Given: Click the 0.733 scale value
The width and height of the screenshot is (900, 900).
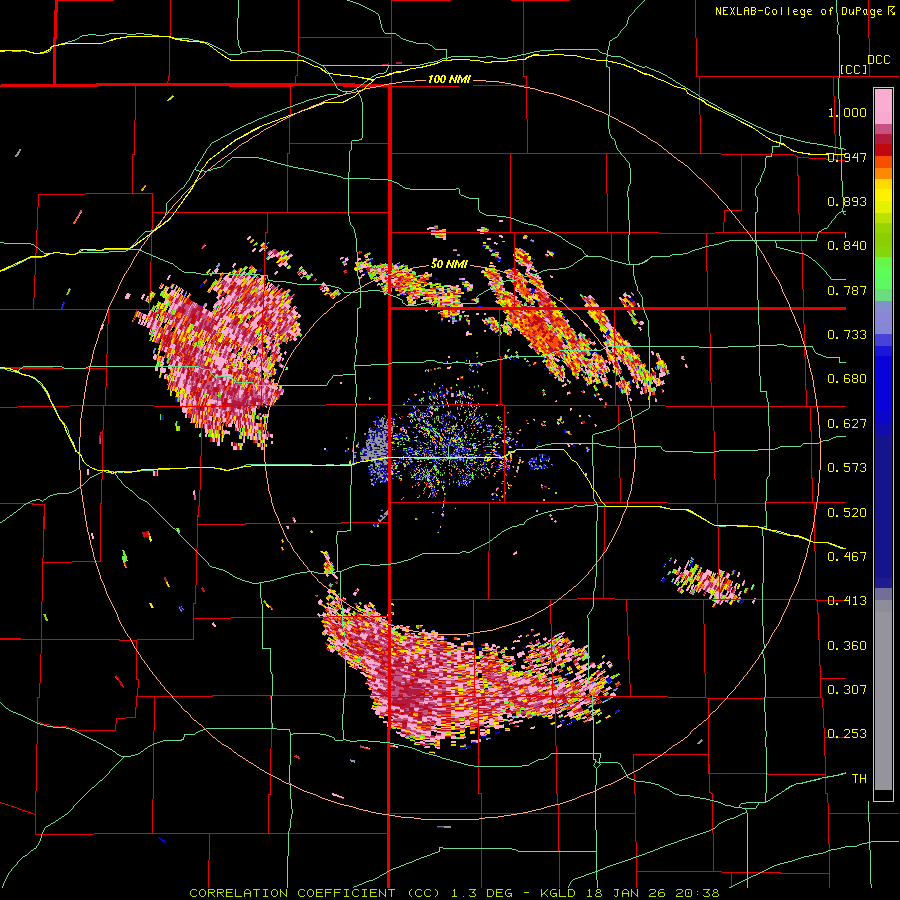Looking at the screenshot, I should 847,335.
